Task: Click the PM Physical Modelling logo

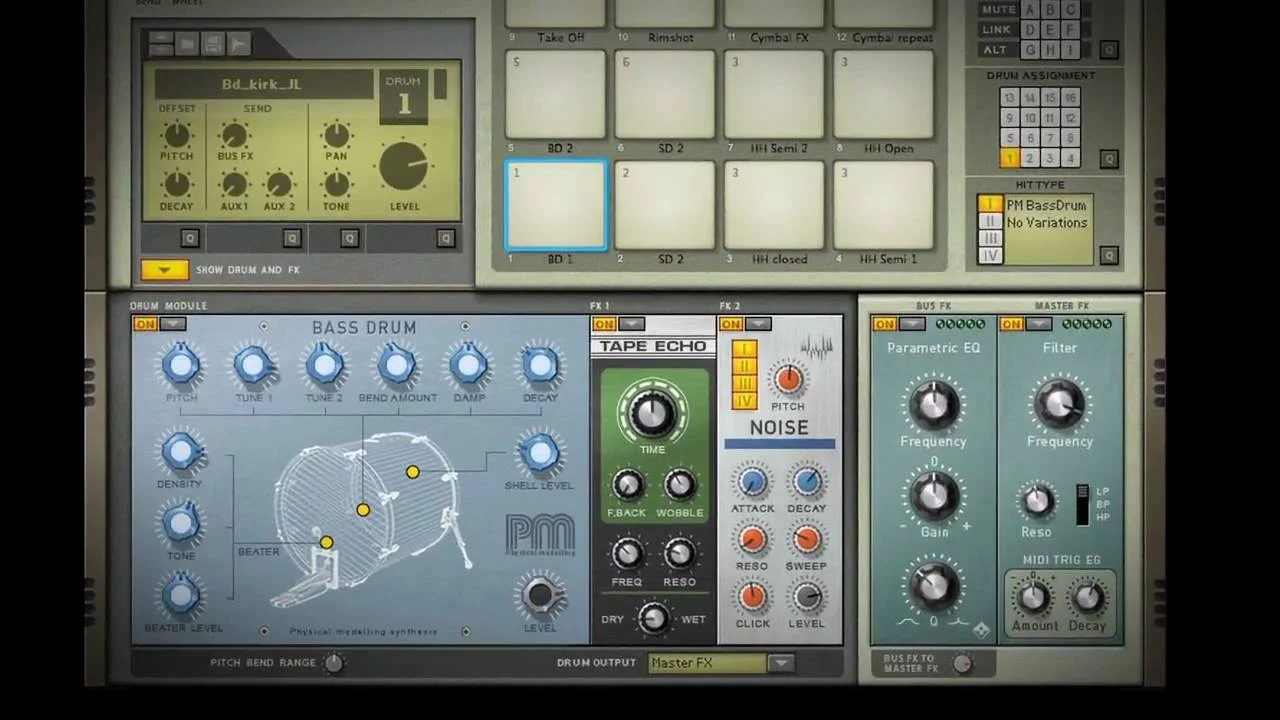Action: click(540, 536)
